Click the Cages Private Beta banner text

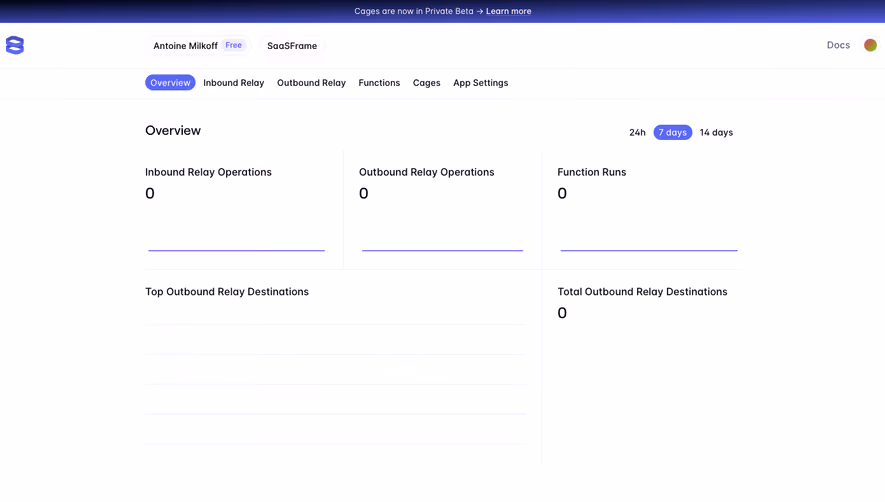(x=414, y=11)
